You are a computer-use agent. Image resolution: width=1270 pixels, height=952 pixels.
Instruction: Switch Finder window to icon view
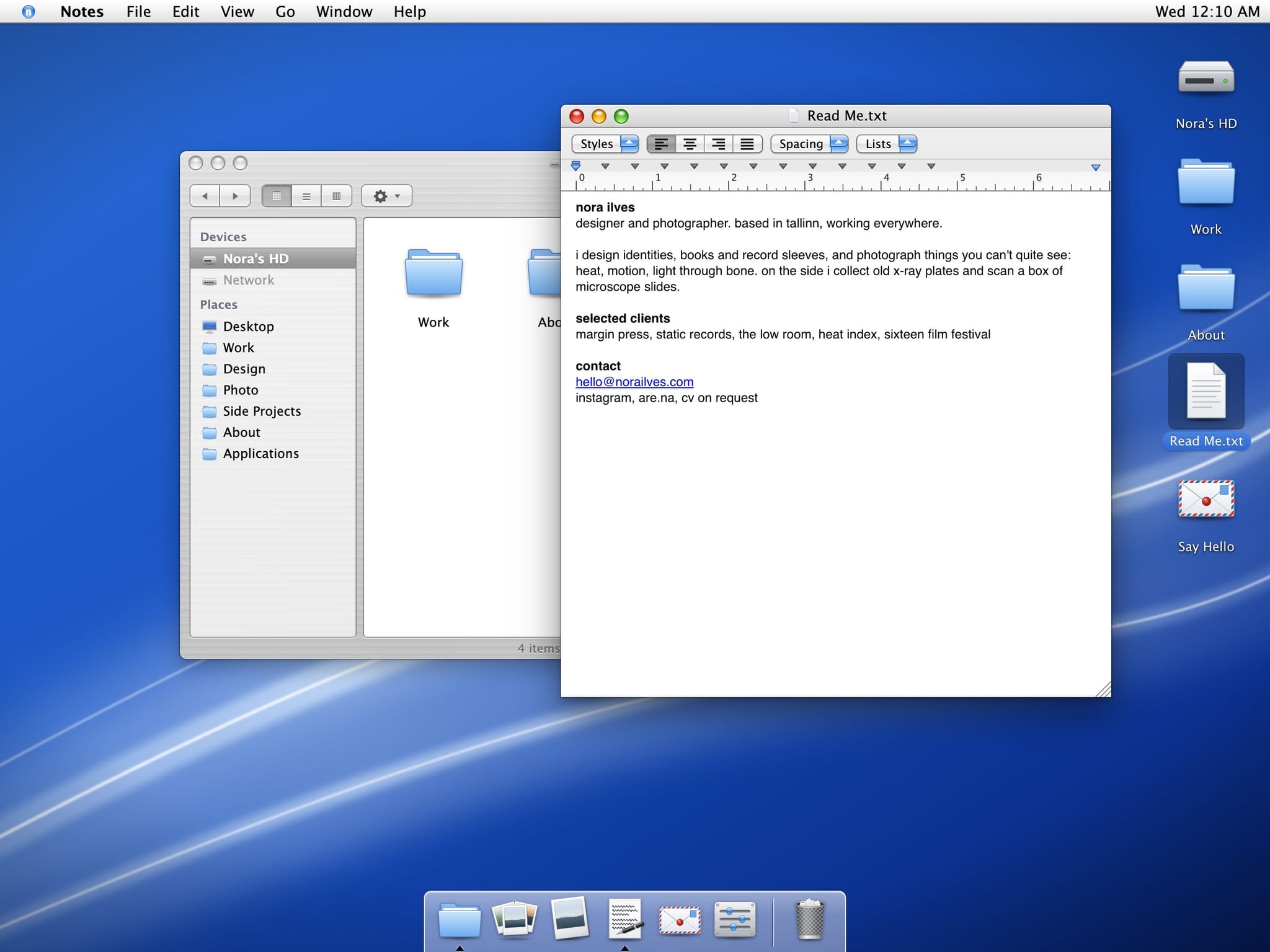point(277,196)
